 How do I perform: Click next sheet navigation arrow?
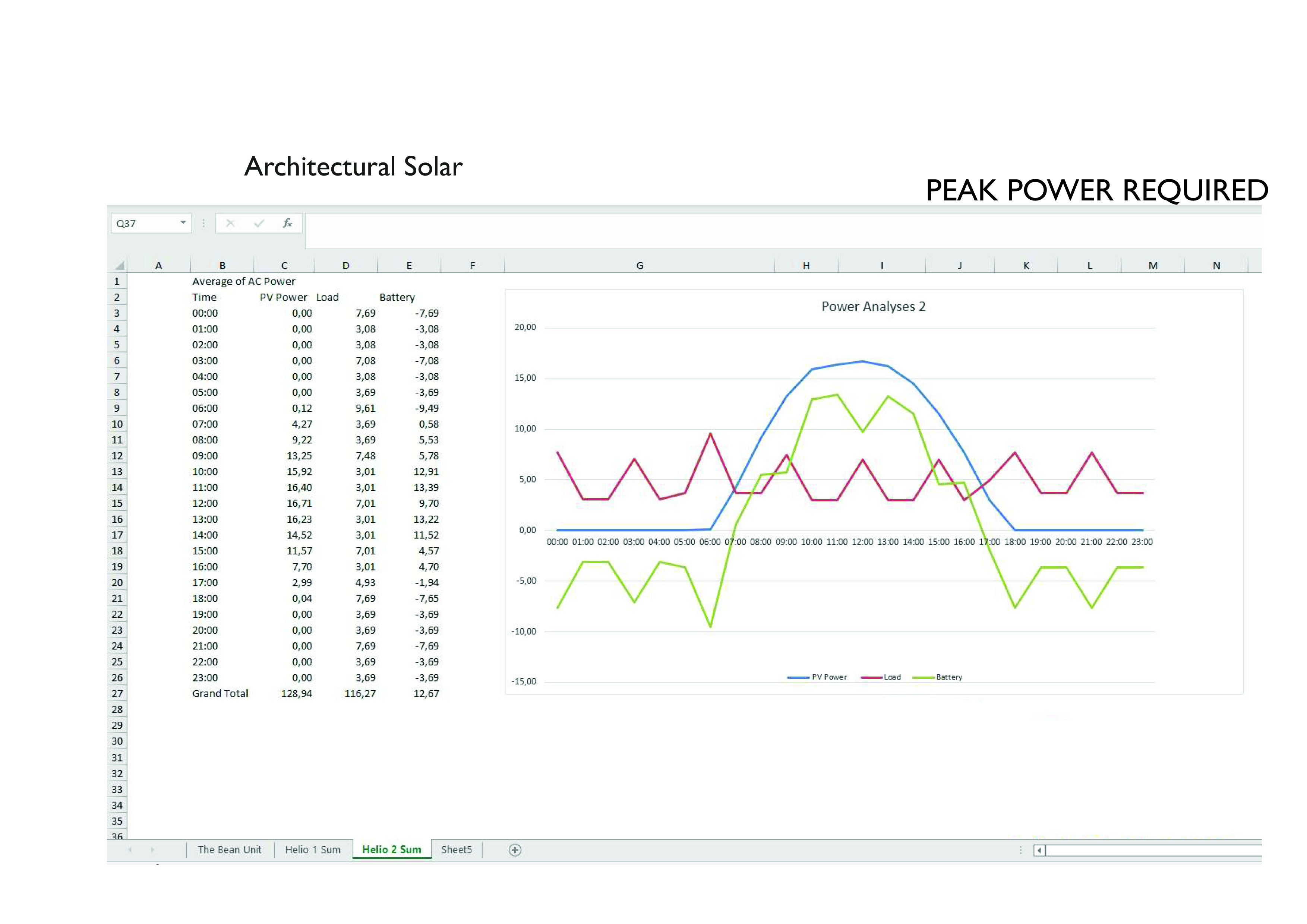152,850
